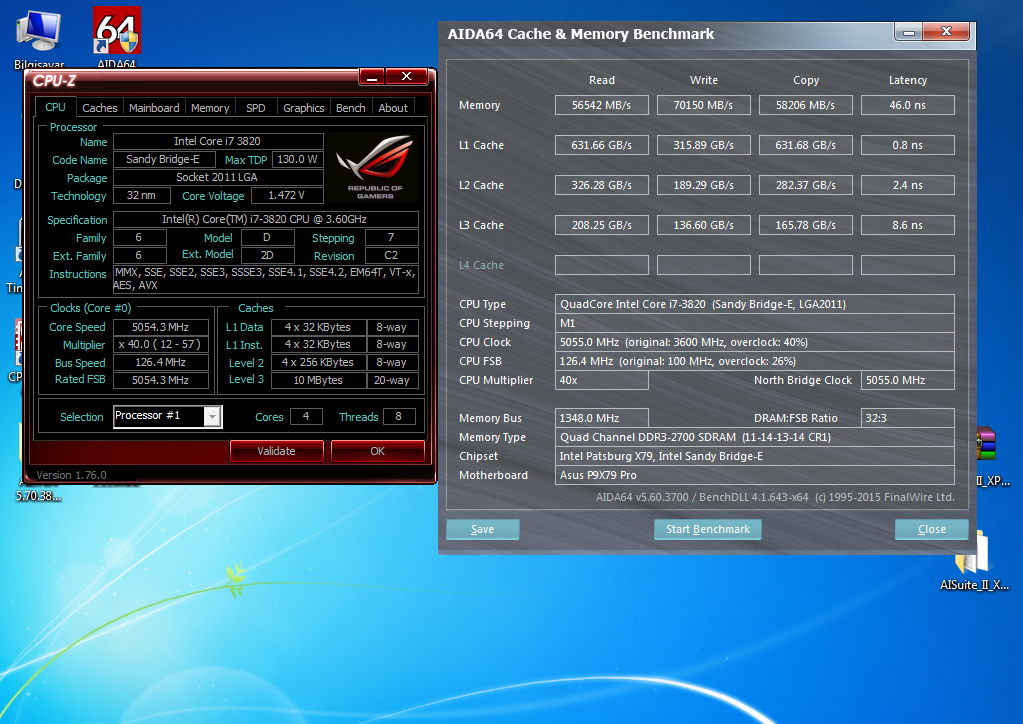Click the Multiplier value x 40.0 (12 - 57)
The image size is (1023, 724).
(161, 344)
